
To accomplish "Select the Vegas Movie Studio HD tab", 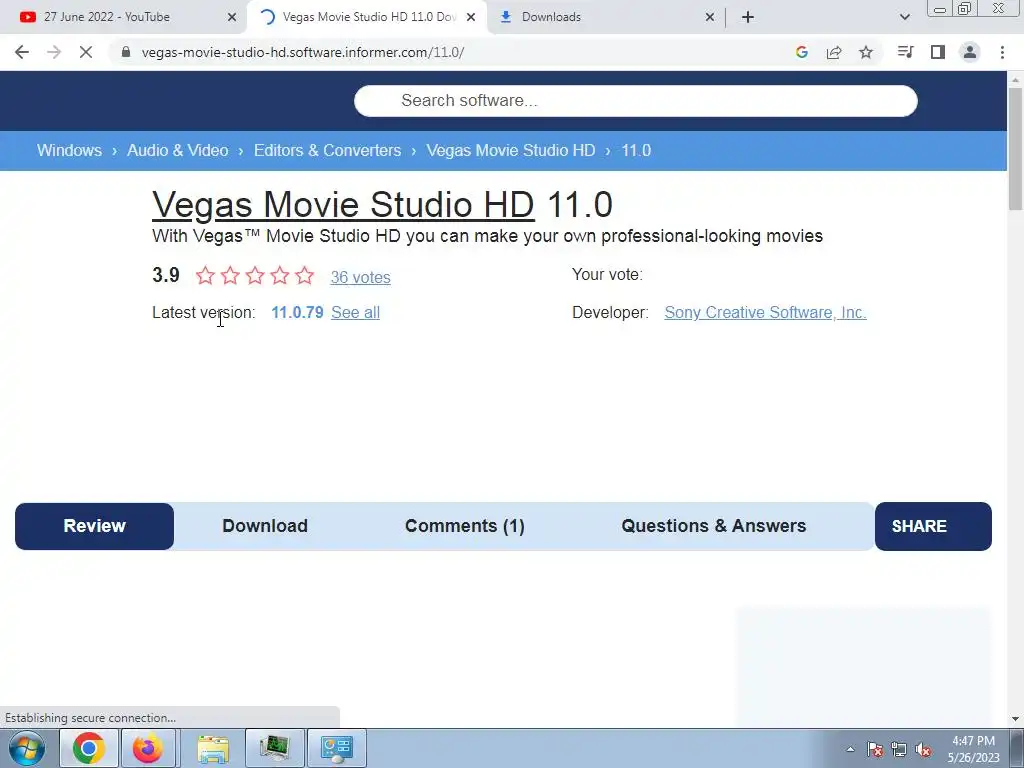I will [x=367, y=17].
